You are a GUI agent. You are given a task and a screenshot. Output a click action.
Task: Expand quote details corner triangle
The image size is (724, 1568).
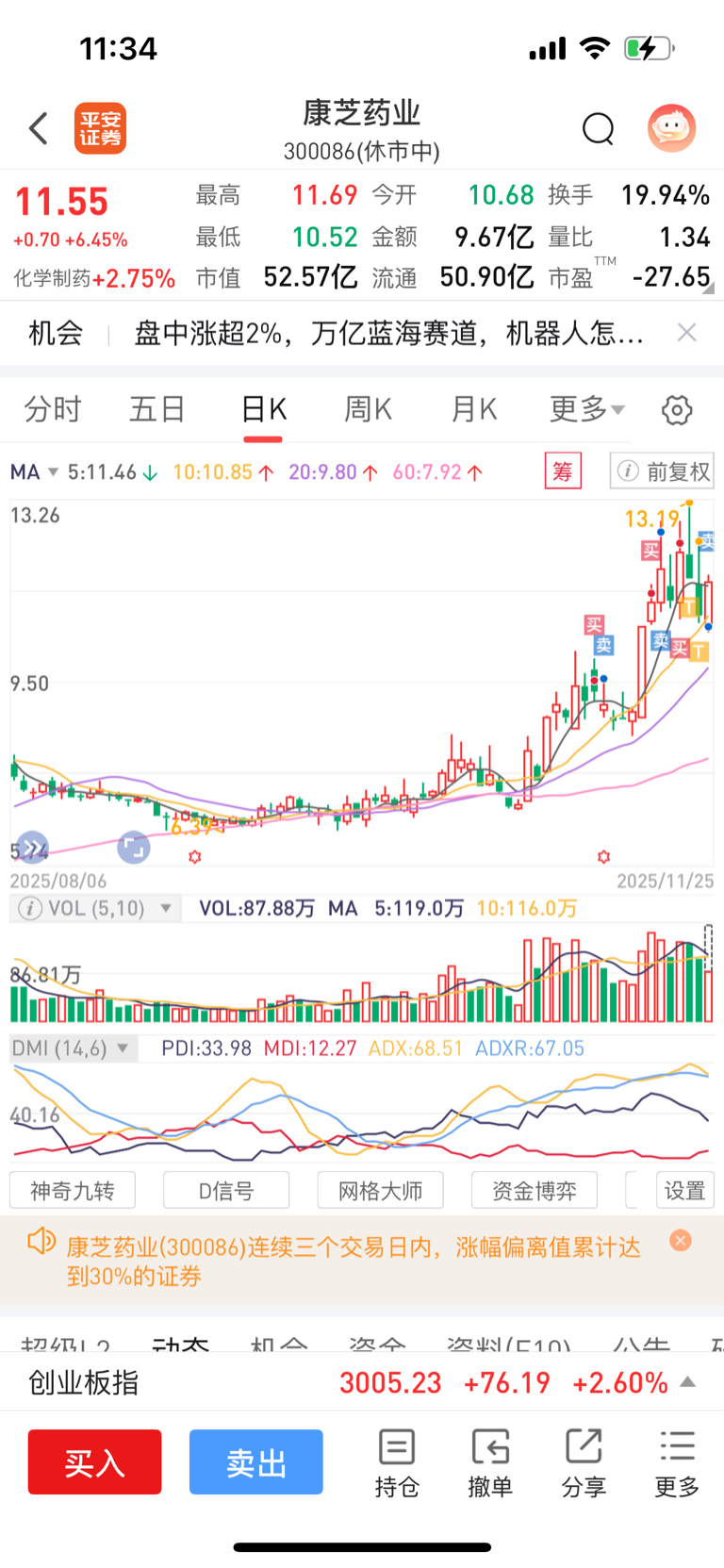pyautogui.click(x=708, y=289)
